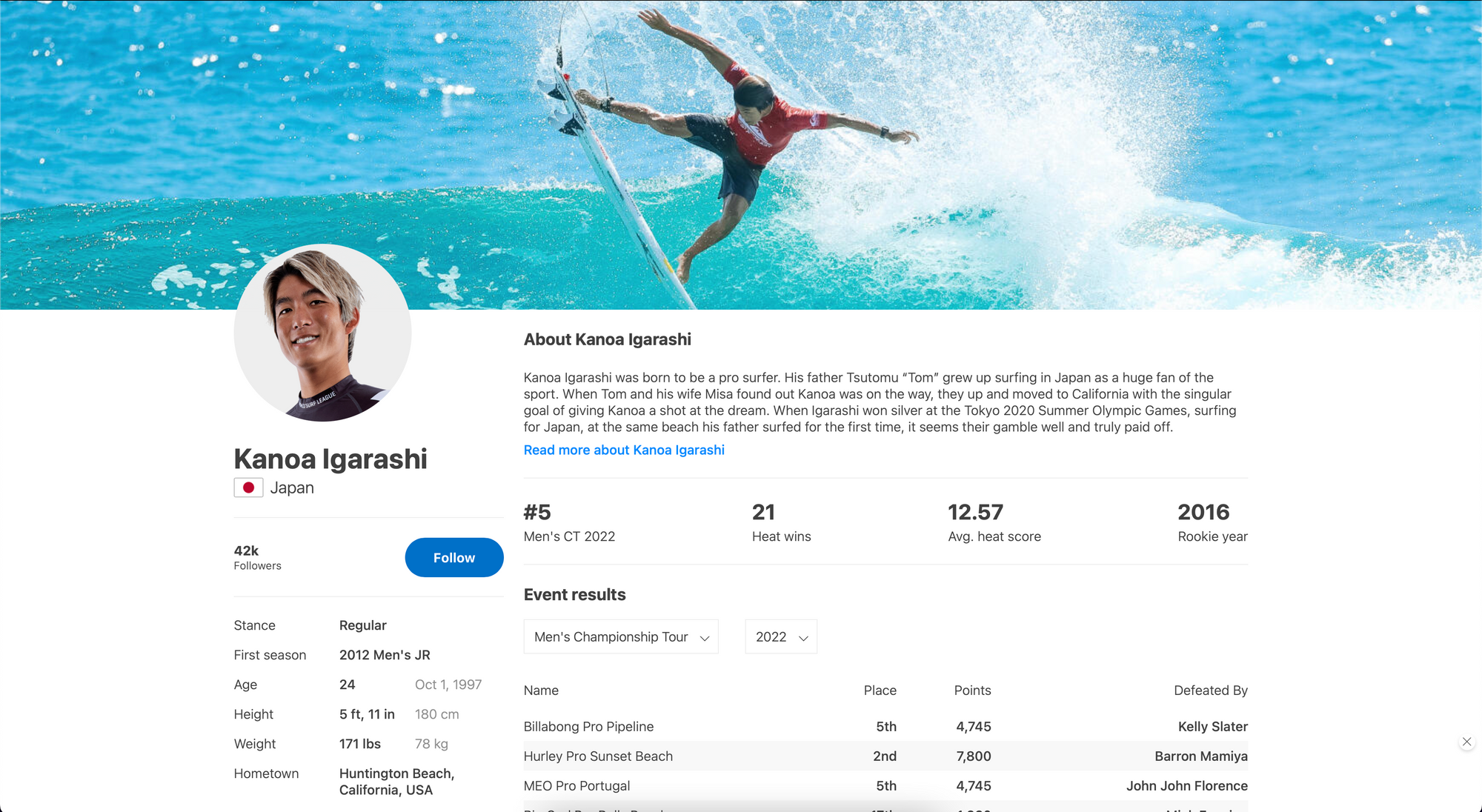Open Barron Mamiya's profile link
Screen dimensions: 1482x812
[x=1200, y=756]
